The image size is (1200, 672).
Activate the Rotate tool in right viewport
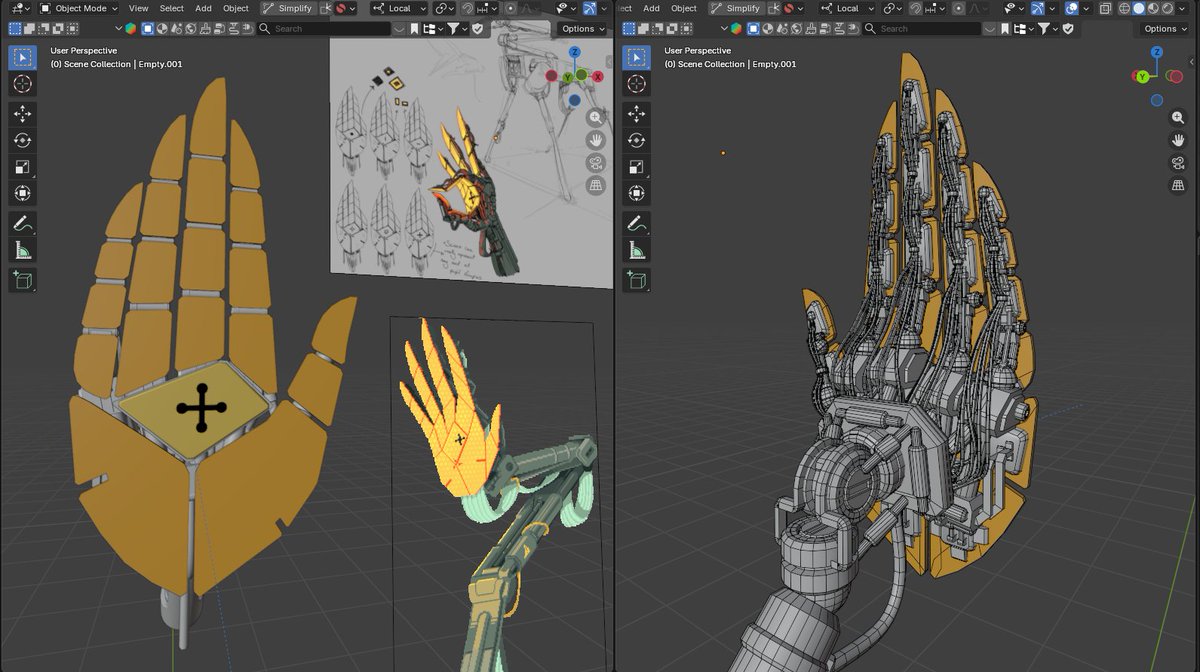(635, 141)
